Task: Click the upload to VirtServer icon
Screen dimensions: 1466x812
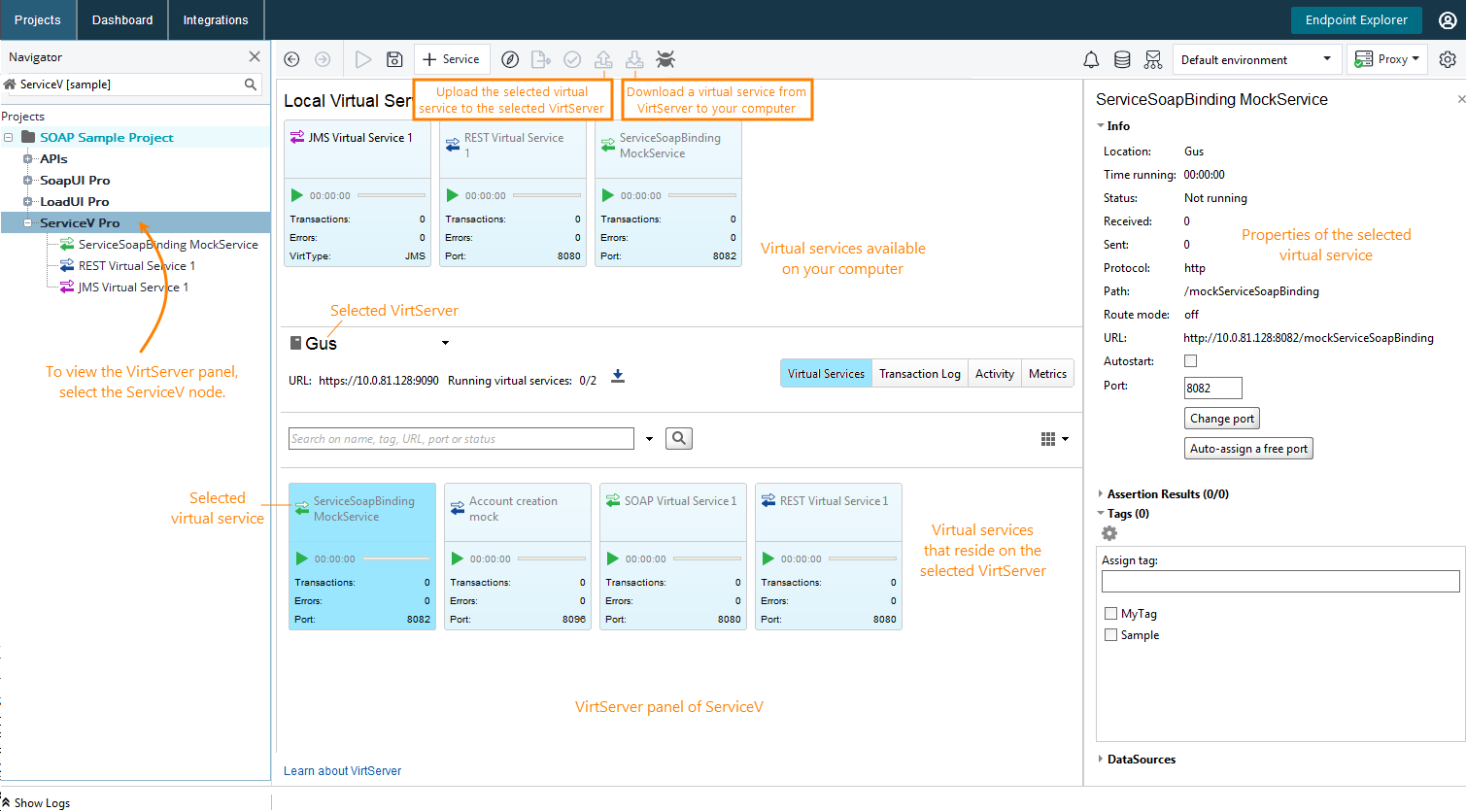Action: click(603, 59)
